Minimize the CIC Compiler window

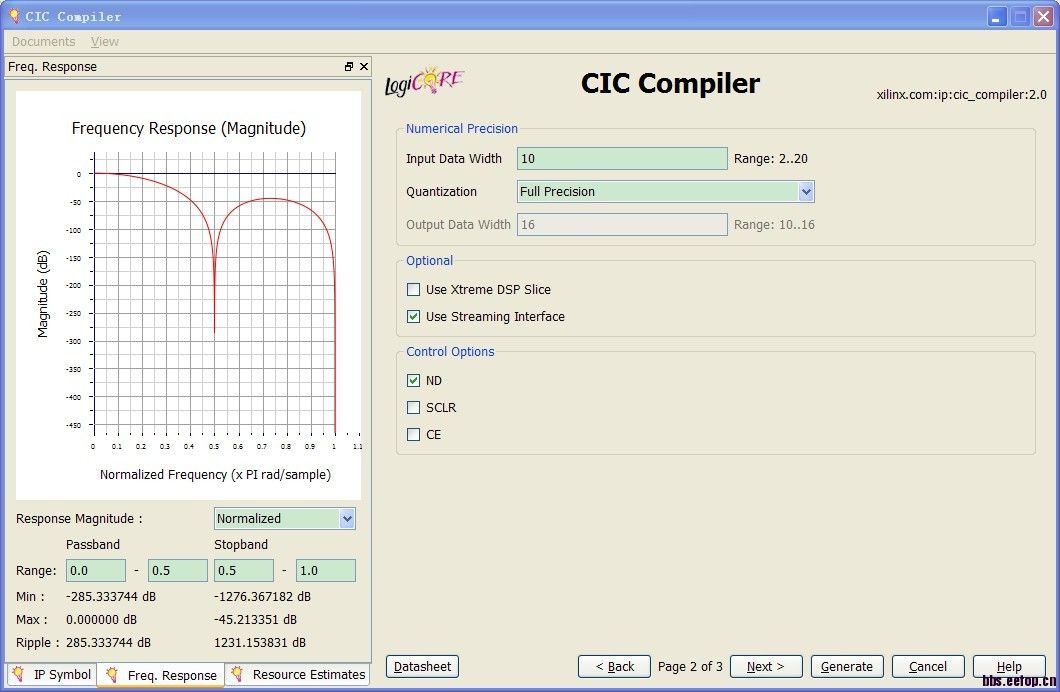click(x=996, y=16)
